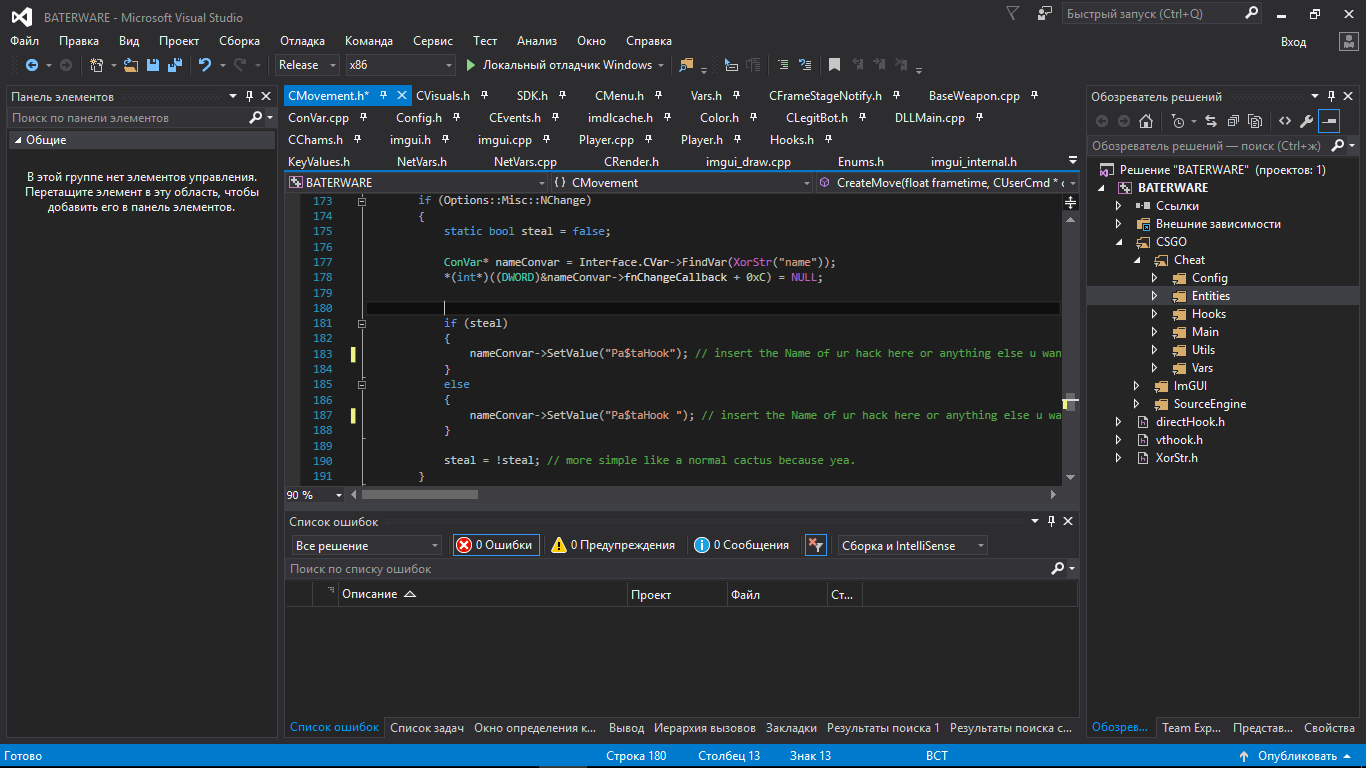Image resolution: width=1366 pixels, height=768 pixels.
Task: Switch to the Hooks.h tab
Action: pos(792,140)
